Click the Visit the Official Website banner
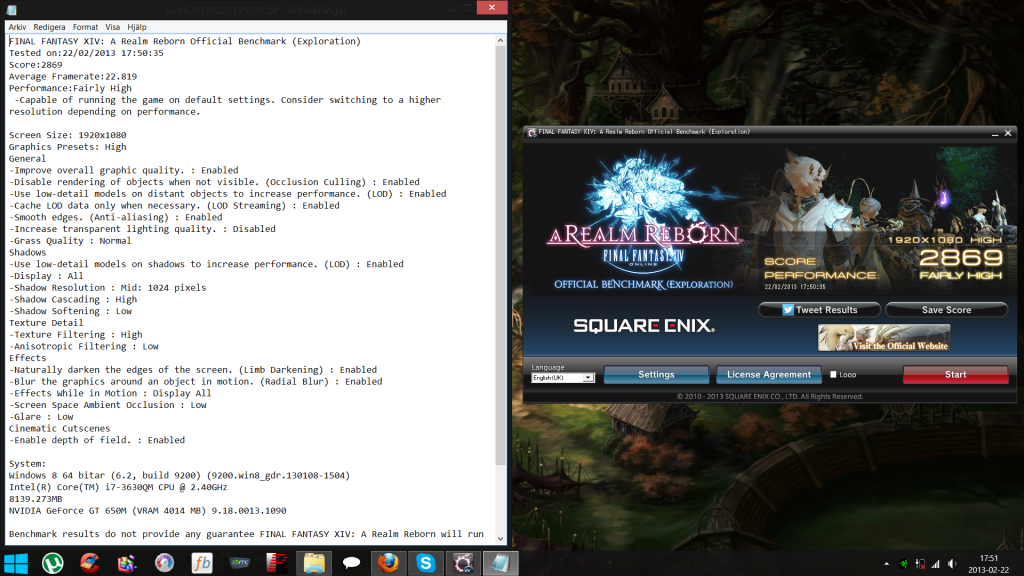The height and width of the screenshot is (576, 1024). 883,340
